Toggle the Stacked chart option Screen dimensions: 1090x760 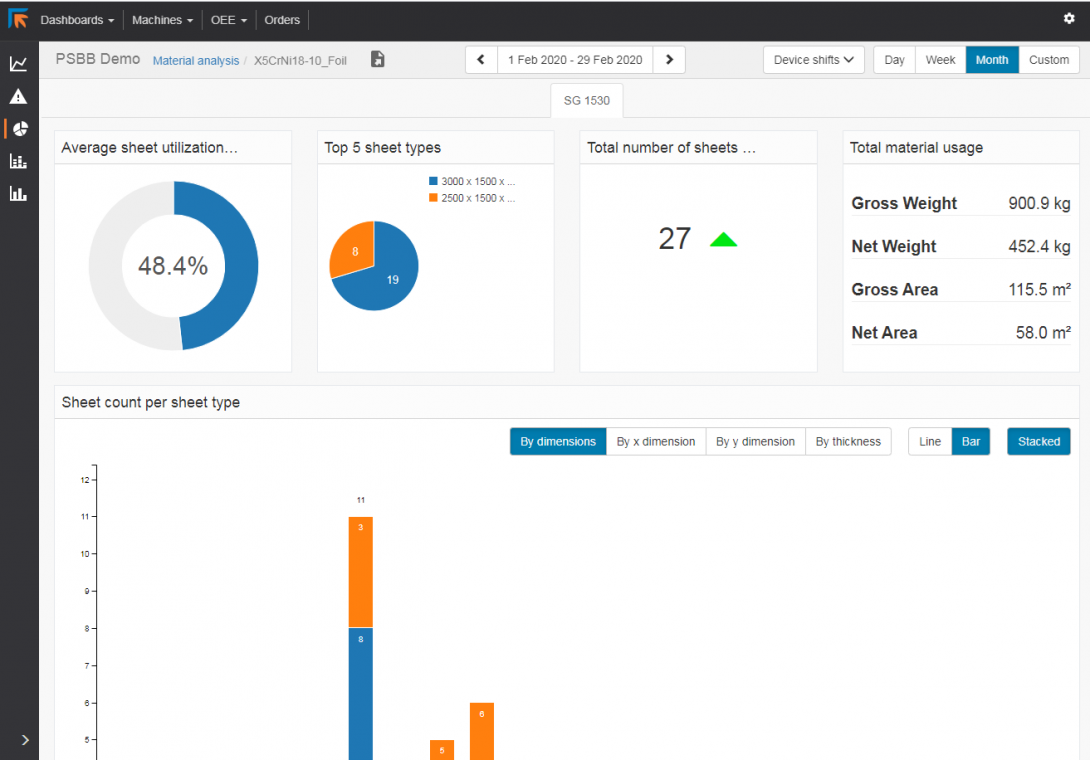[x=1038, y=441]
